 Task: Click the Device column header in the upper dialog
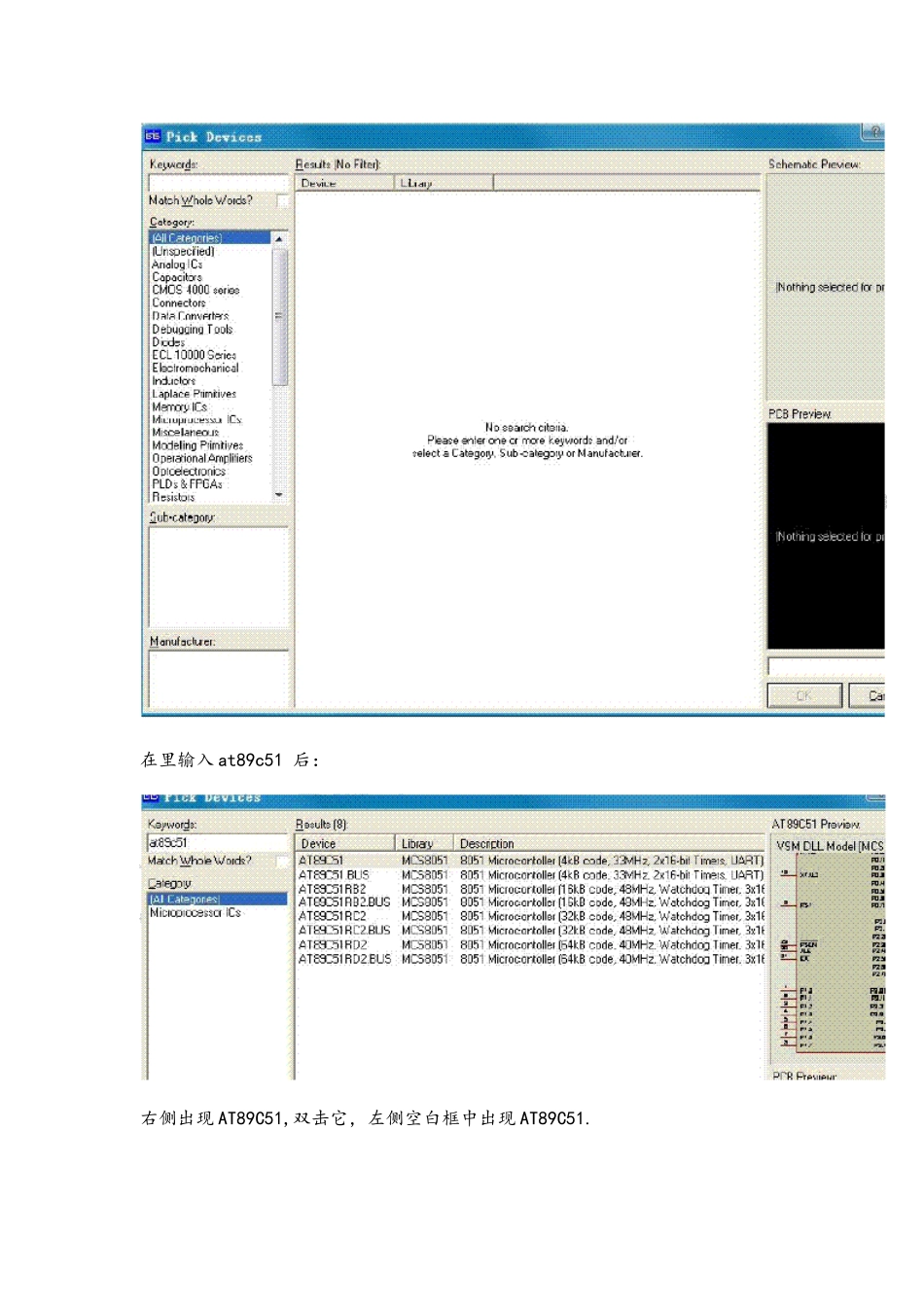(344, 183)
